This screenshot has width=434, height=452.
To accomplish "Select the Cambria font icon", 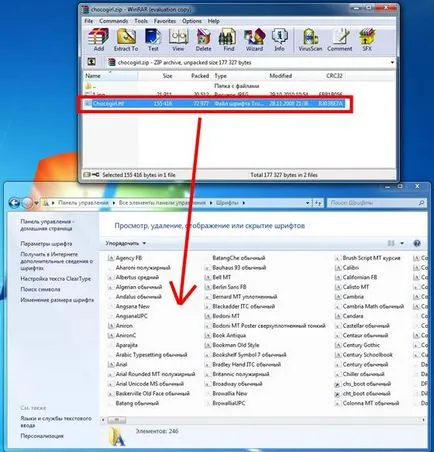I will pyautogui.click(x=338, y=297).
